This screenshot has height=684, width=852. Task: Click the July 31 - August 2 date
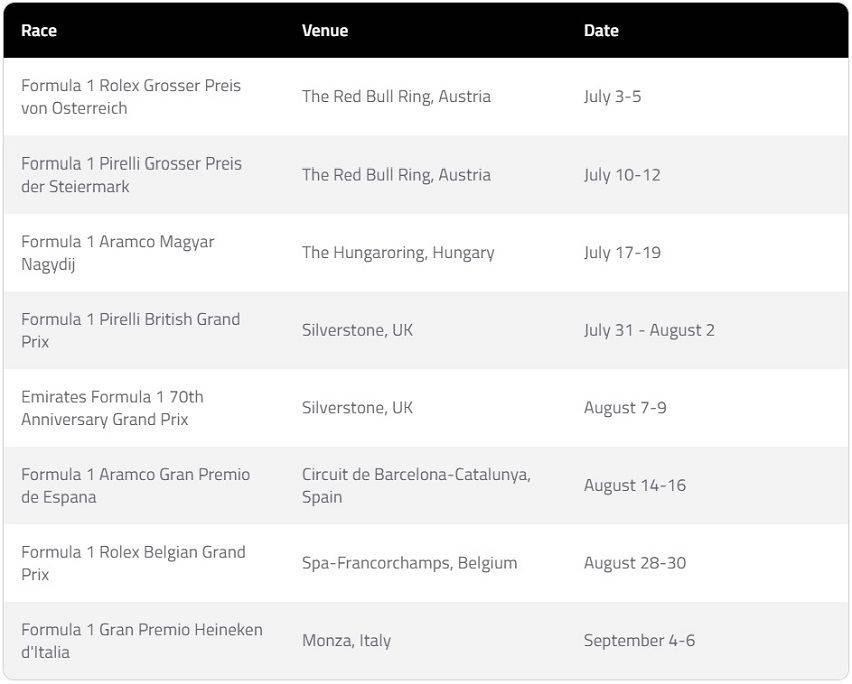click(x=649, y=330)
